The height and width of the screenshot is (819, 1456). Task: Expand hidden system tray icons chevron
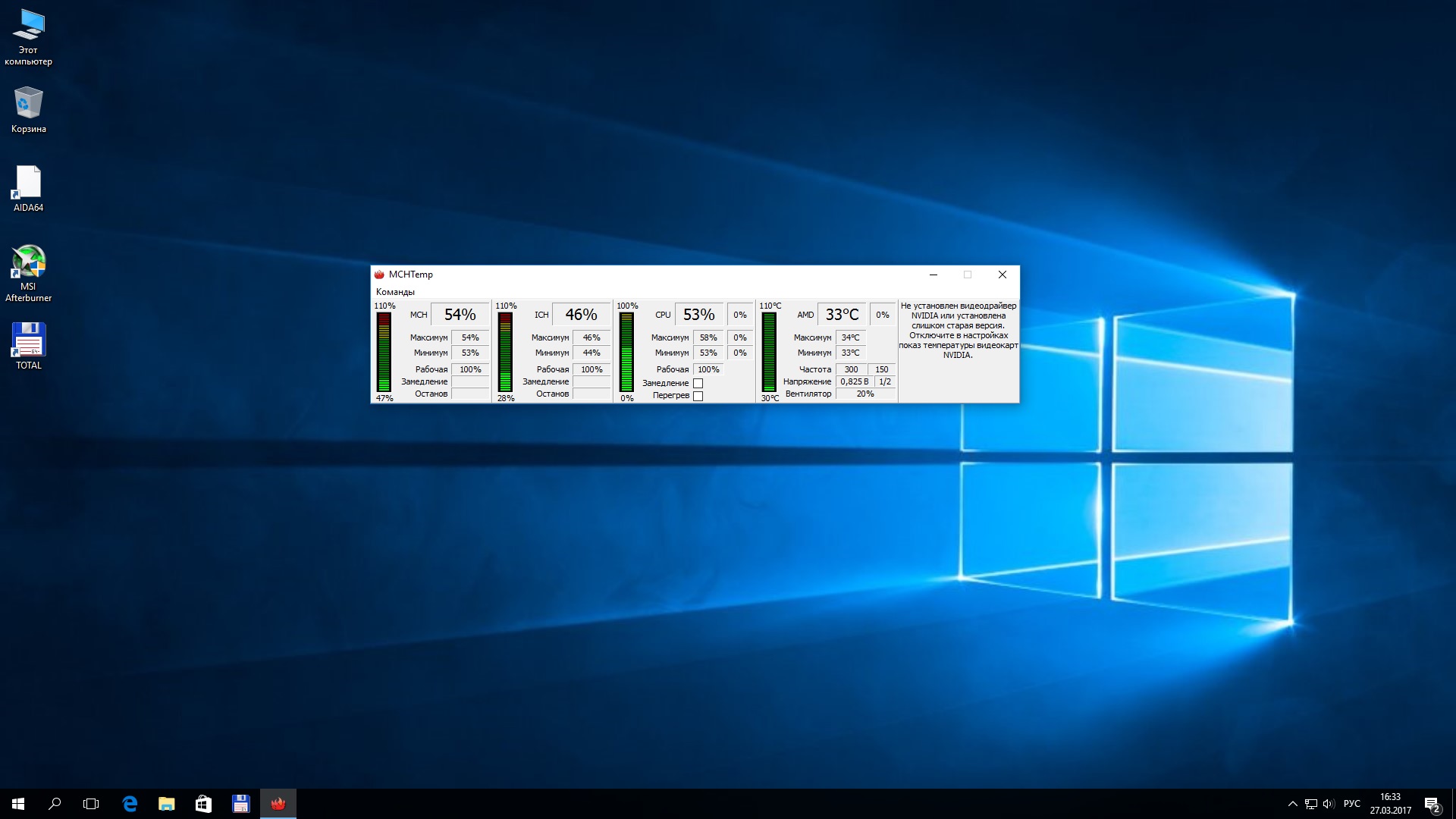(x=1292, y=804)
